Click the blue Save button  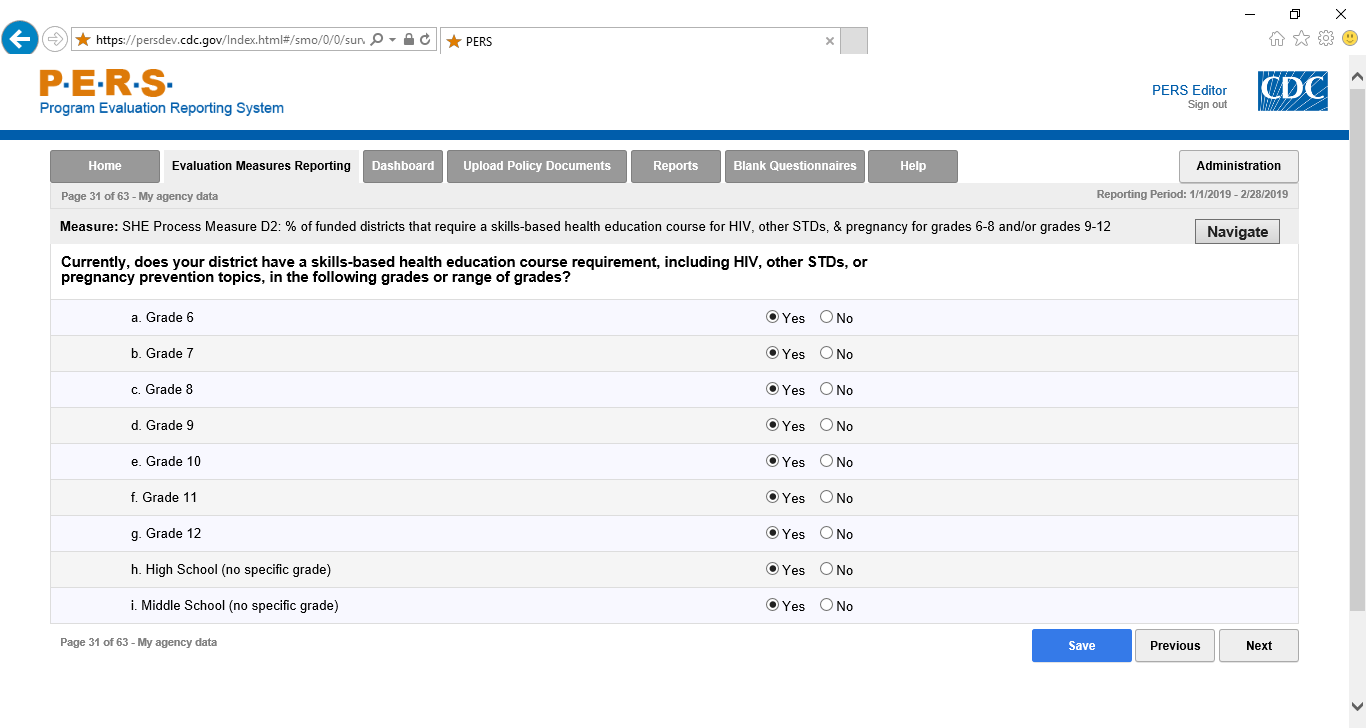coord(1081,646)
